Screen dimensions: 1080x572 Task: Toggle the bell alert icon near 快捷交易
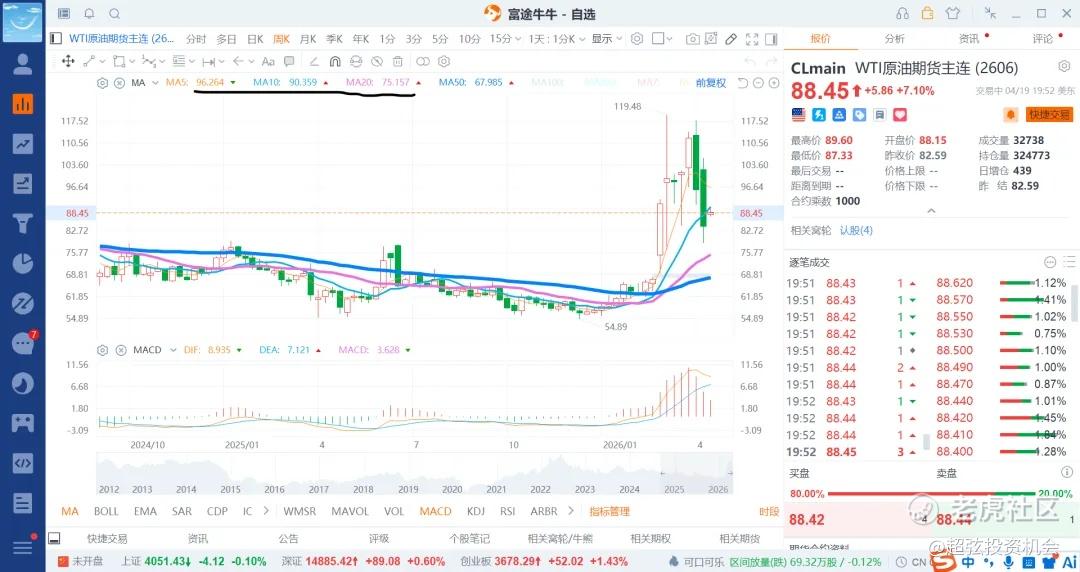coord(1010,114)
